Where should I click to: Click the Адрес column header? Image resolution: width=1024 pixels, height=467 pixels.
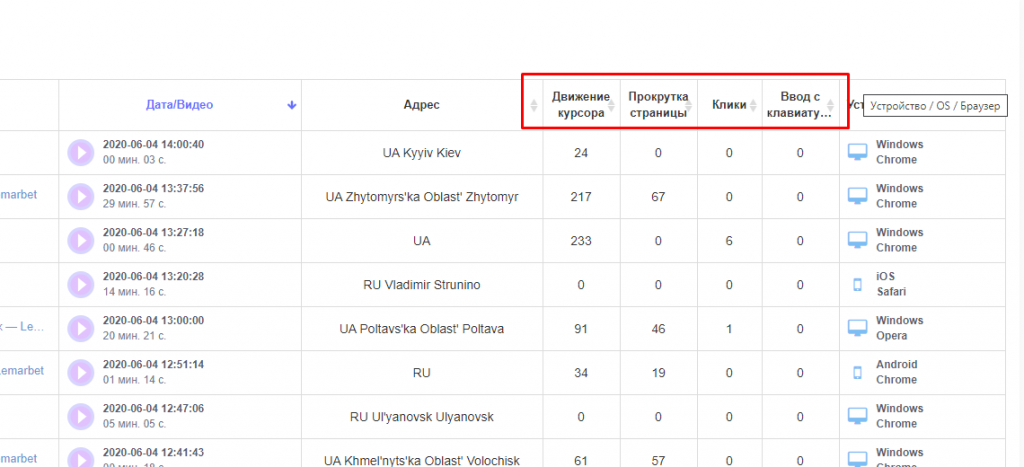421,105
